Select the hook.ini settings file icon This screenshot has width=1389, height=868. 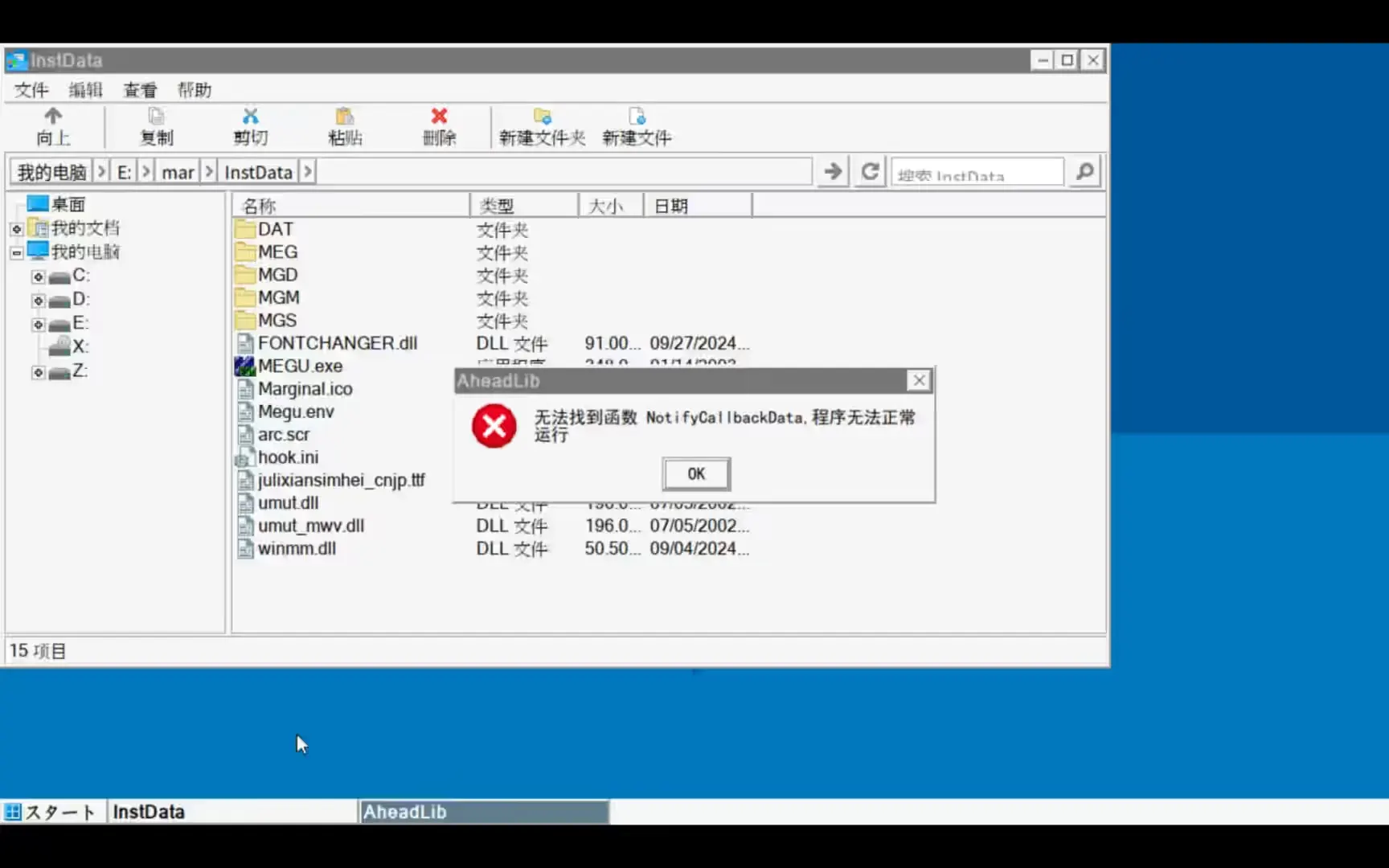click(244, 458)
